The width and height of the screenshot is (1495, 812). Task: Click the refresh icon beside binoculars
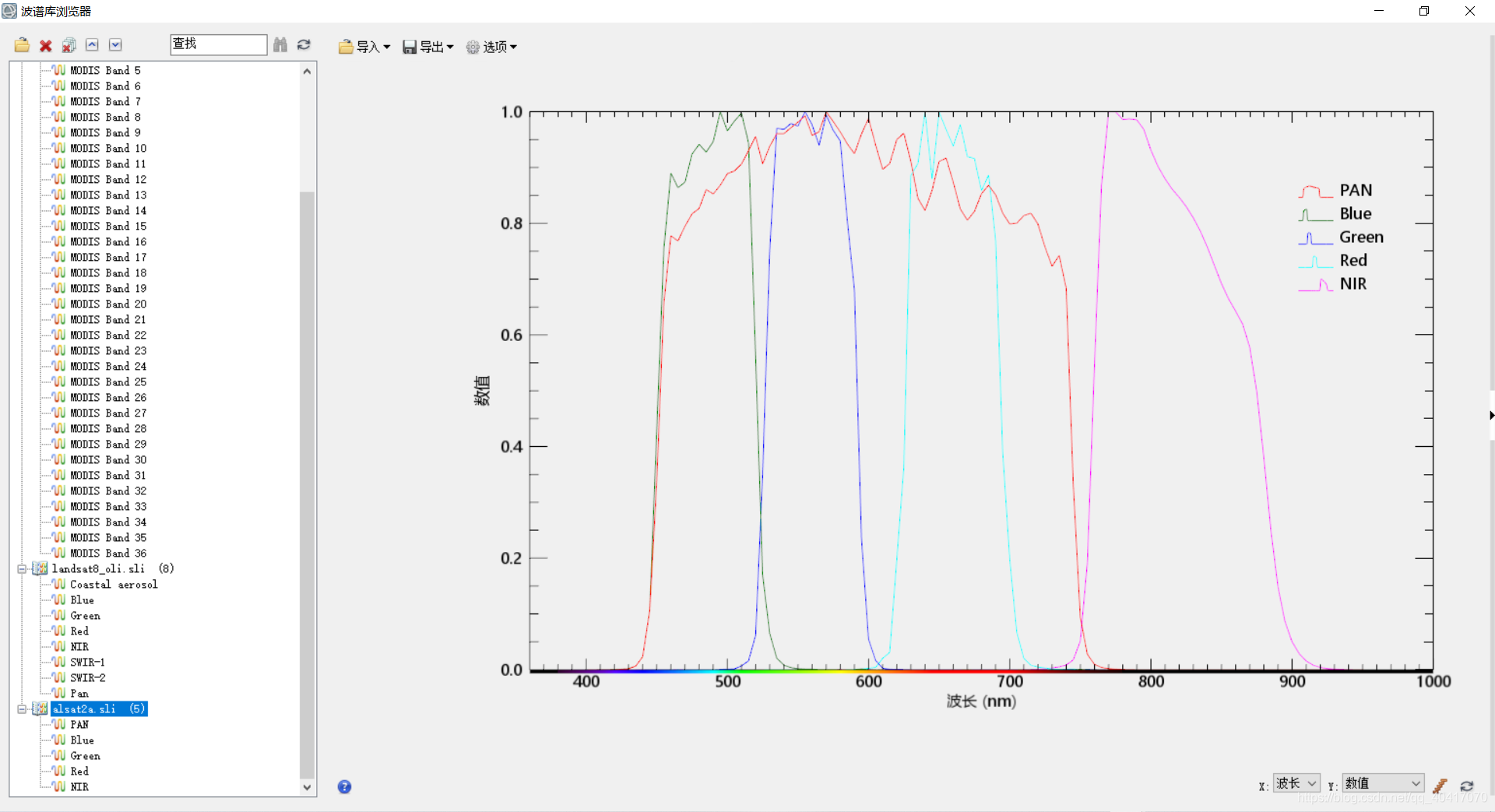tap(304, 45)
